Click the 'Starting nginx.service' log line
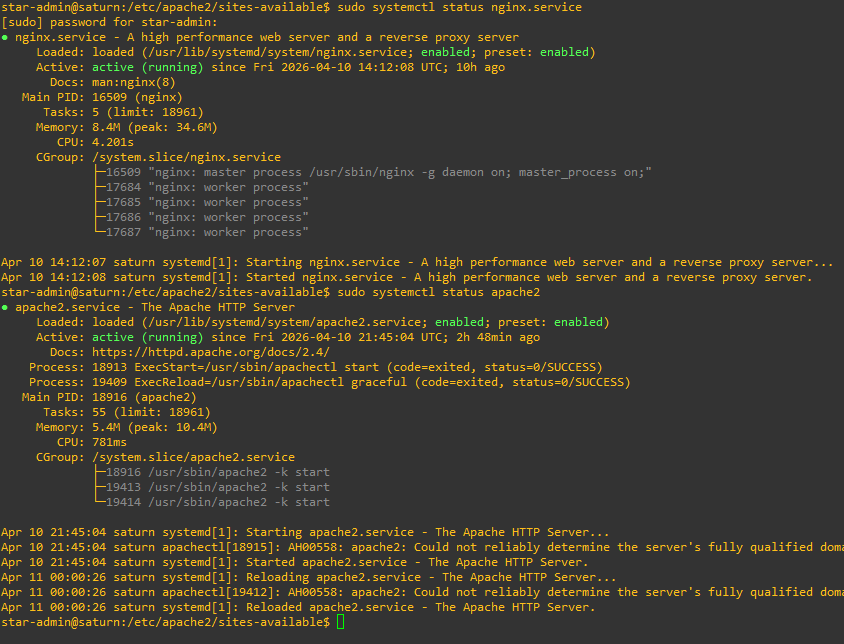The image size is (844, 644). tap(417, 263)
